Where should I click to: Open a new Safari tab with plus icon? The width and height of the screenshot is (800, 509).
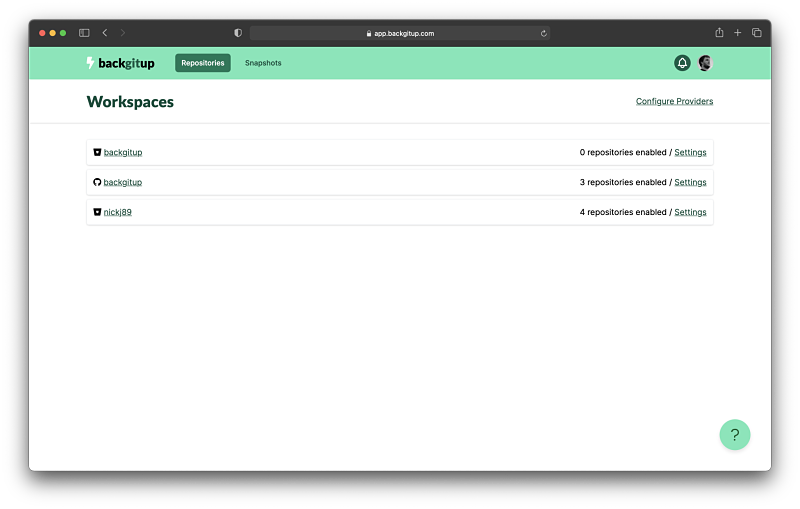[x=738, y=33]
